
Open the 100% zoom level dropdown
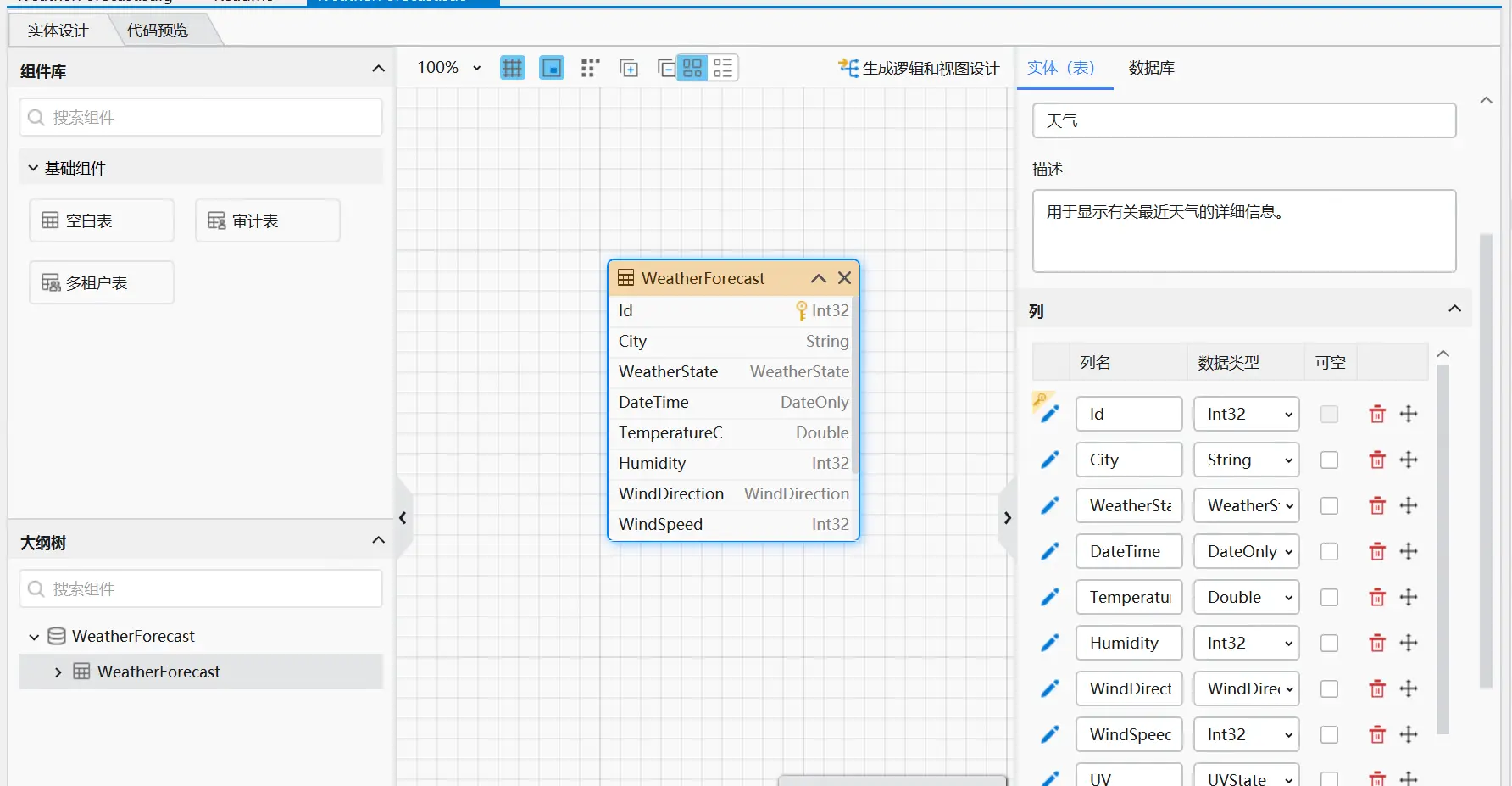point(449,68)
